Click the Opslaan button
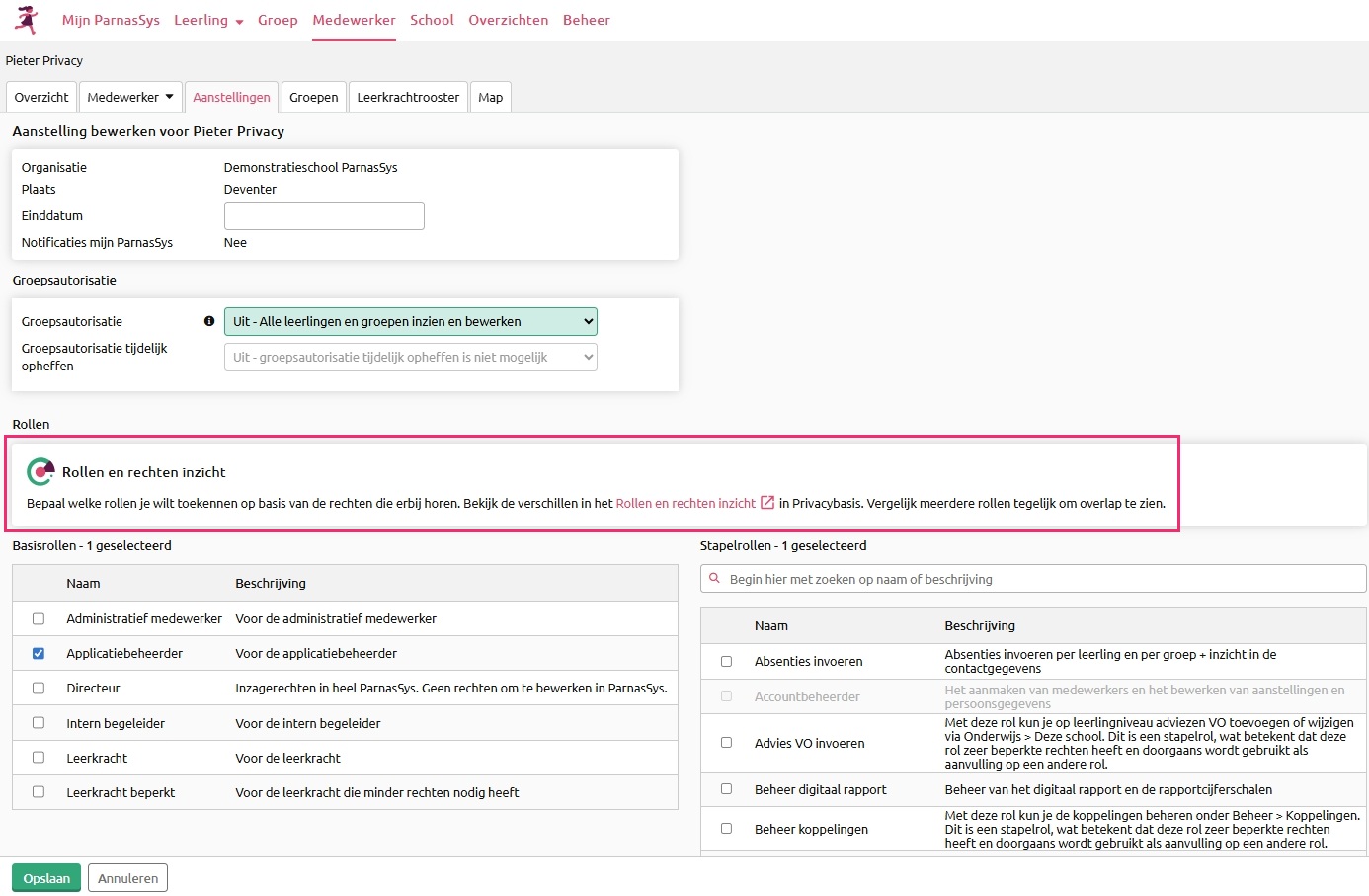Screen dimensions: 1369x896 [46, 878]
